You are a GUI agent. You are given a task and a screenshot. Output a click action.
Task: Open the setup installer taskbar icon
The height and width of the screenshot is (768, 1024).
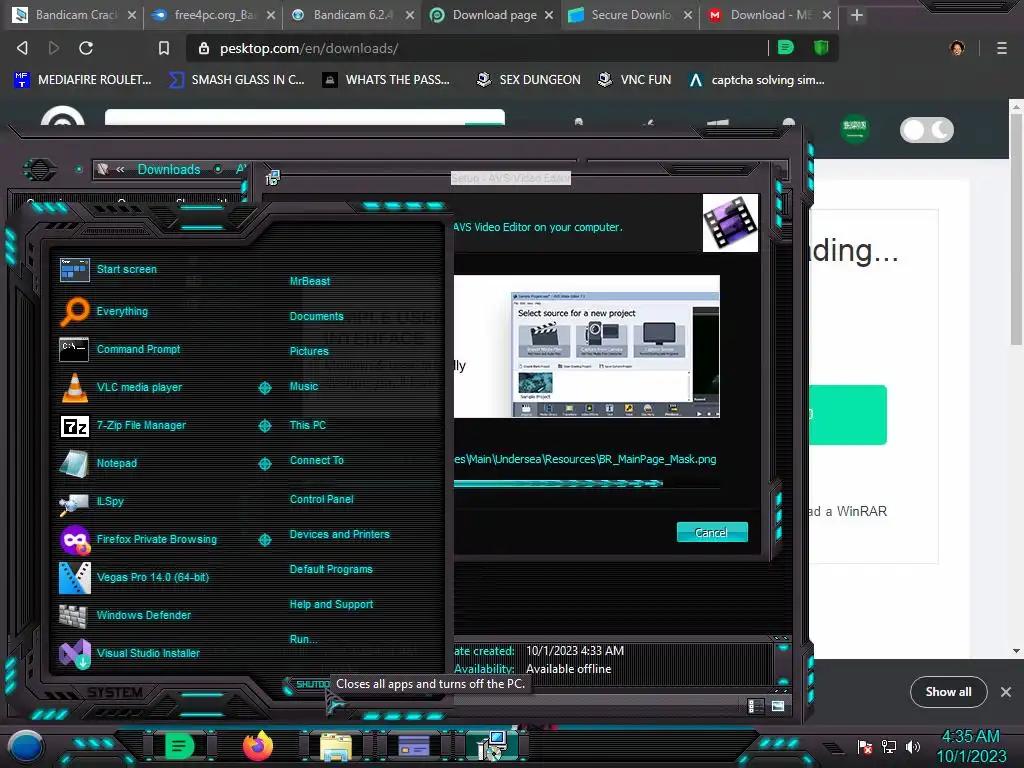click(x=492, y=746)
